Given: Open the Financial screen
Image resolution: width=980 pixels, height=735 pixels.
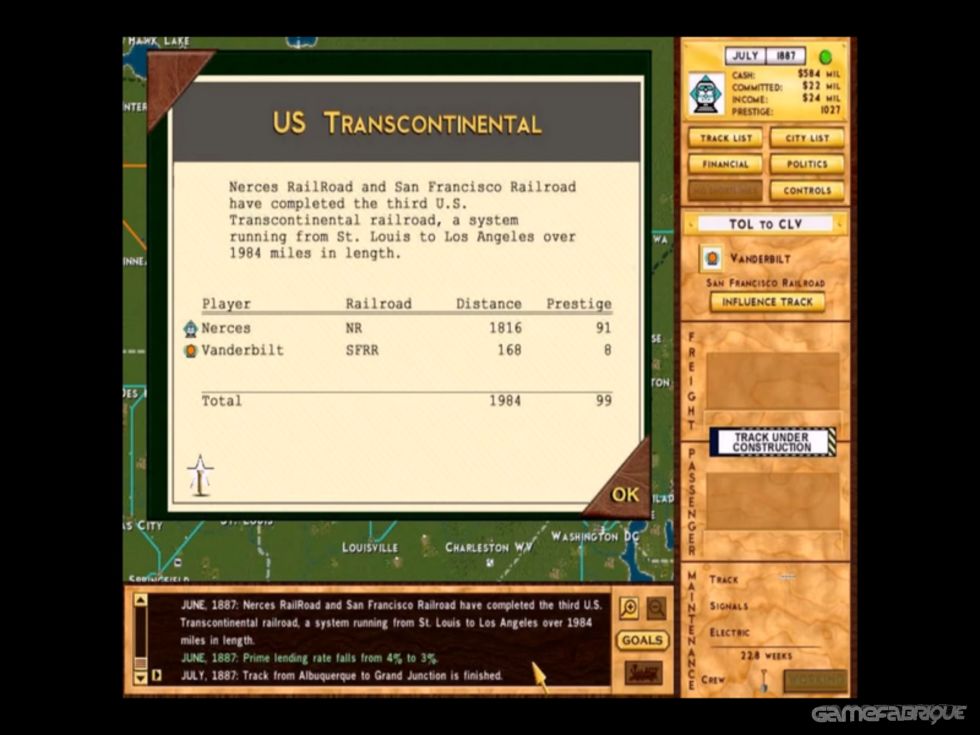Looking at the screenshot, I should (725, 164).
